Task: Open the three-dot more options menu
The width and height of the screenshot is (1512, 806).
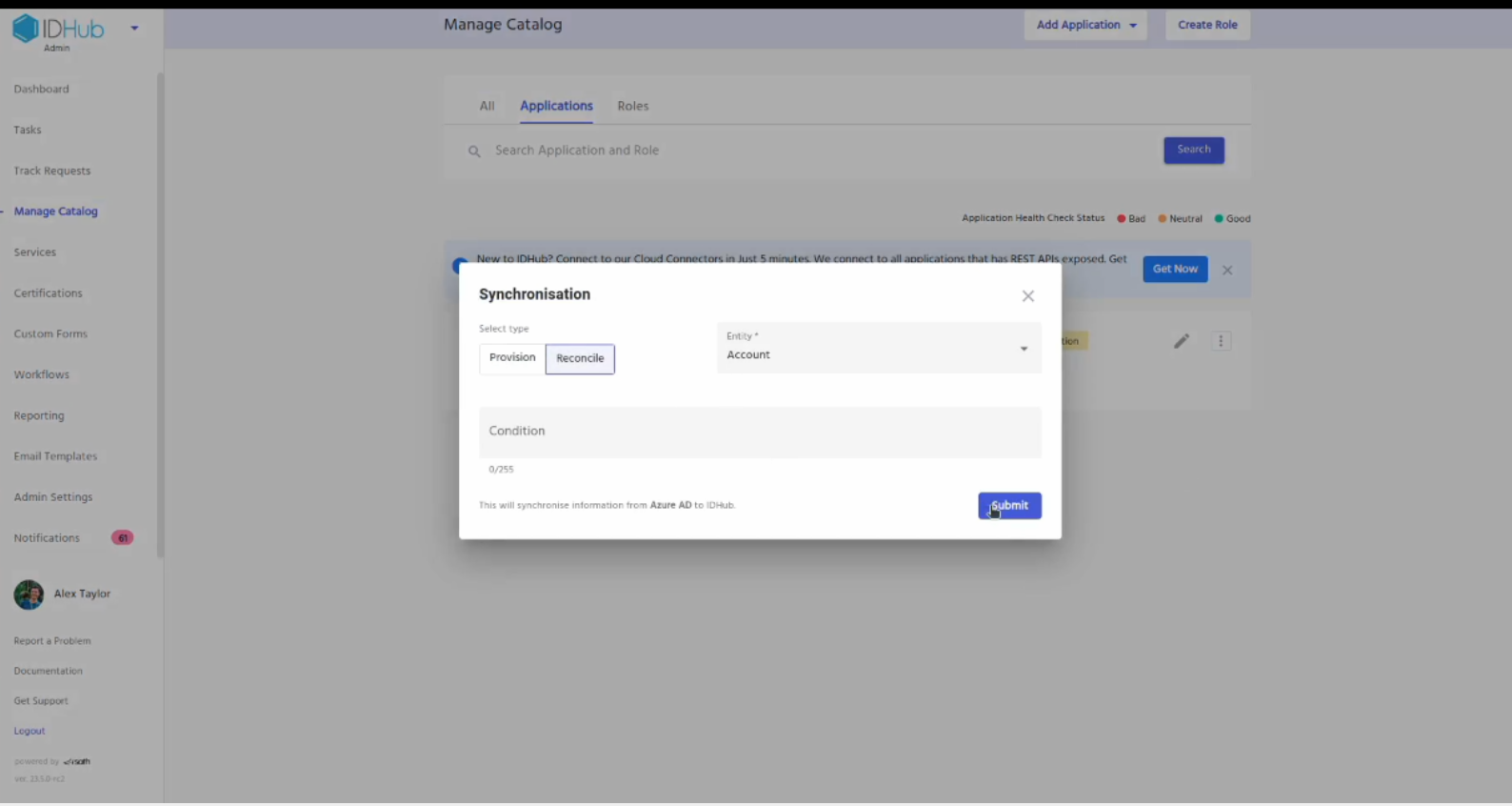Action: [x=1221, y=341]
